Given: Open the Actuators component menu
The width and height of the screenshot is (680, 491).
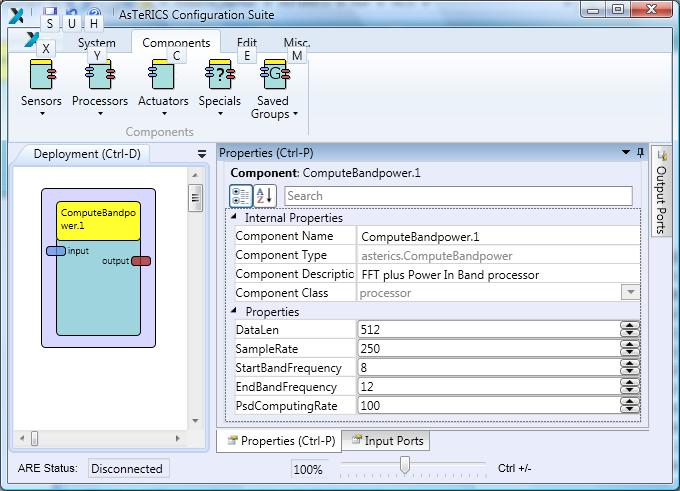Looking at the screenshot, I should [x=163, y=88].
